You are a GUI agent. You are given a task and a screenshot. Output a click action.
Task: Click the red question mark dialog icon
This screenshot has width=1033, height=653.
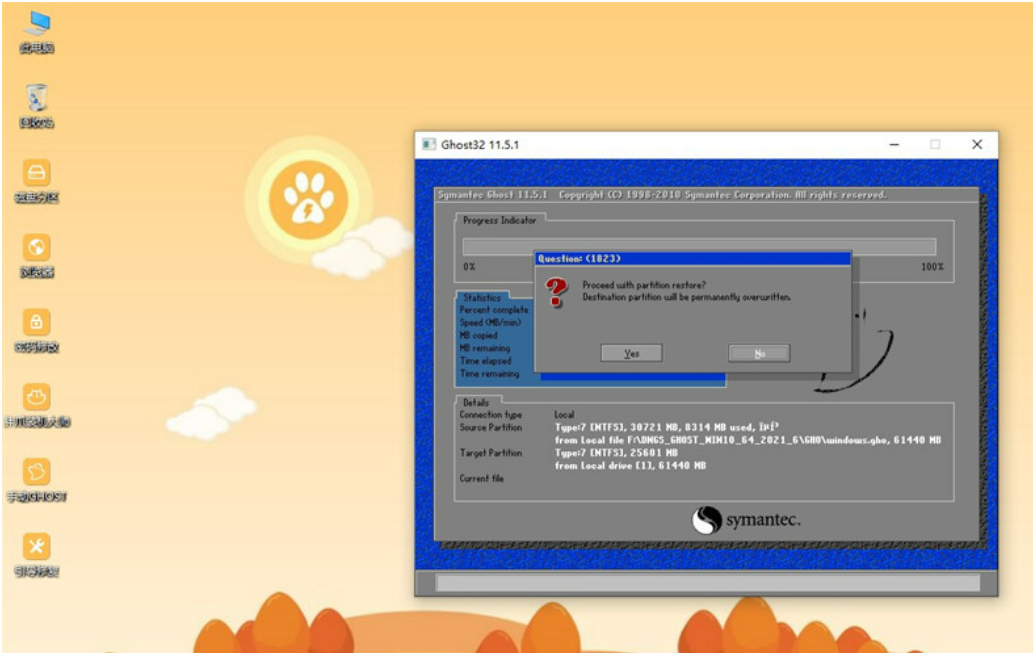pyautogui.click(x=556, y=293)
